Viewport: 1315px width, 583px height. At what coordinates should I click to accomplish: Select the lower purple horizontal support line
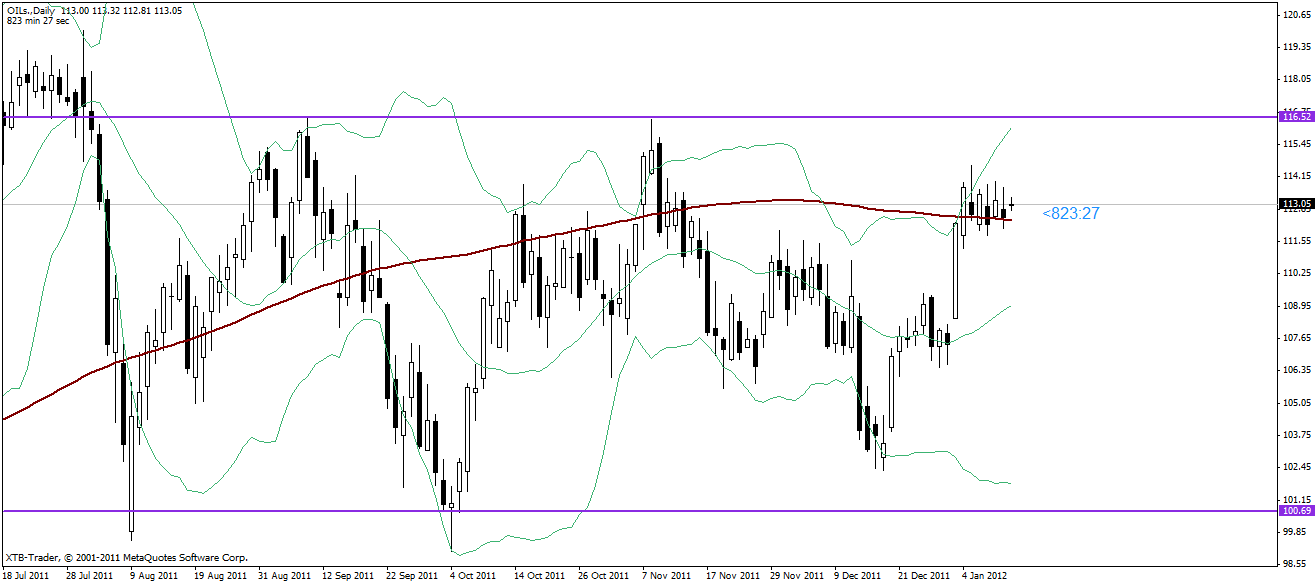[x=640, y=511]
